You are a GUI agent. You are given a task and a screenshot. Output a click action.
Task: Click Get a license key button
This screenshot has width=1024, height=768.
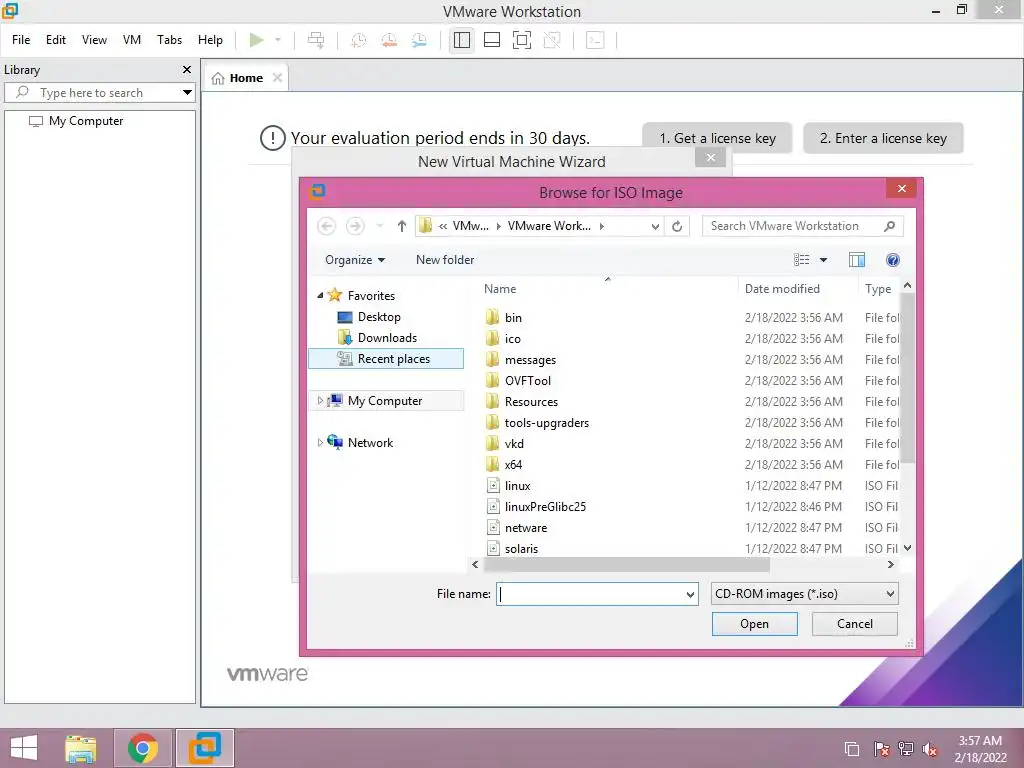point(717,138)
